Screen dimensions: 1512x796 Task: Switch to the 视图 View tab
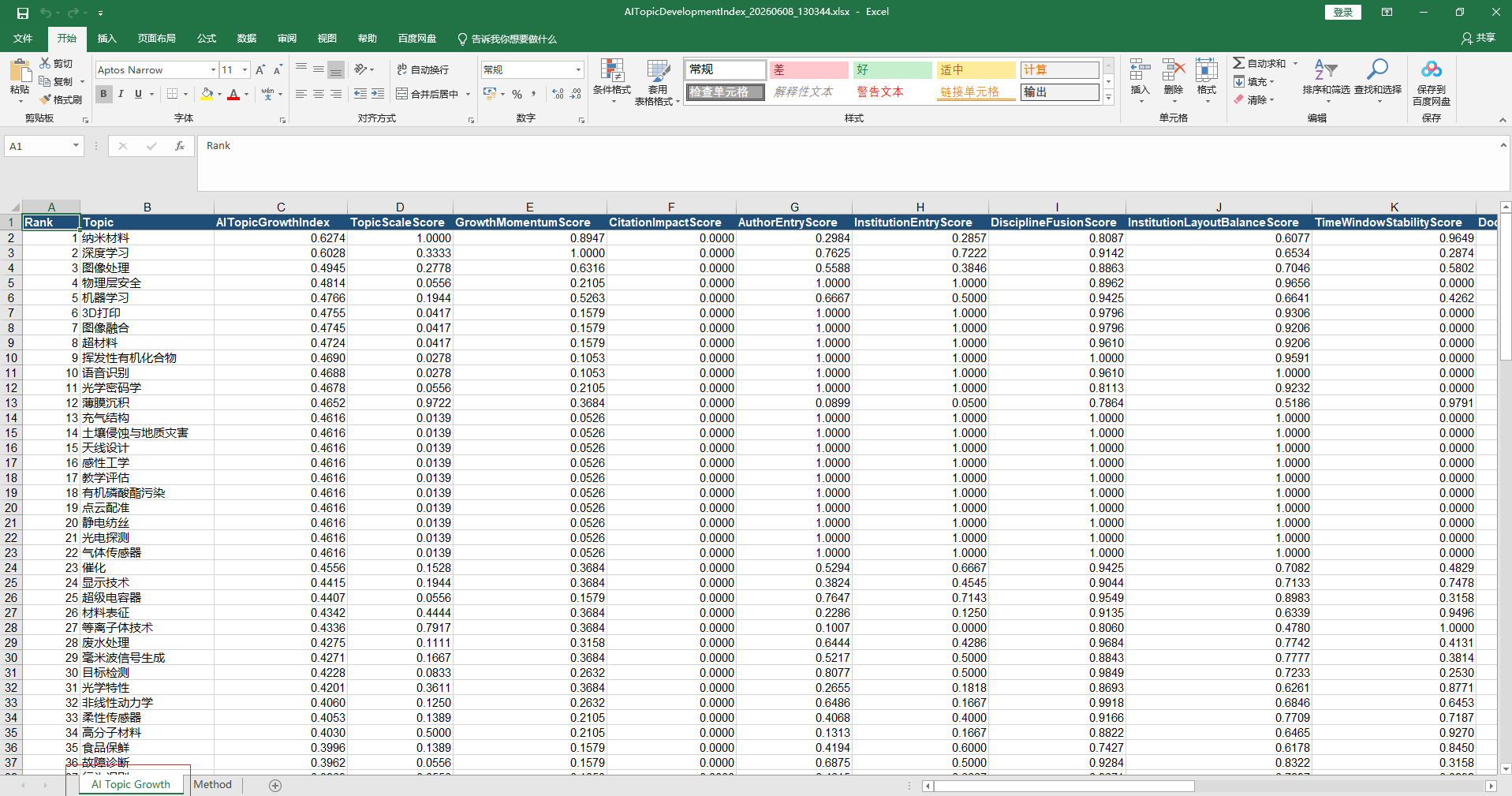(327, 38)
